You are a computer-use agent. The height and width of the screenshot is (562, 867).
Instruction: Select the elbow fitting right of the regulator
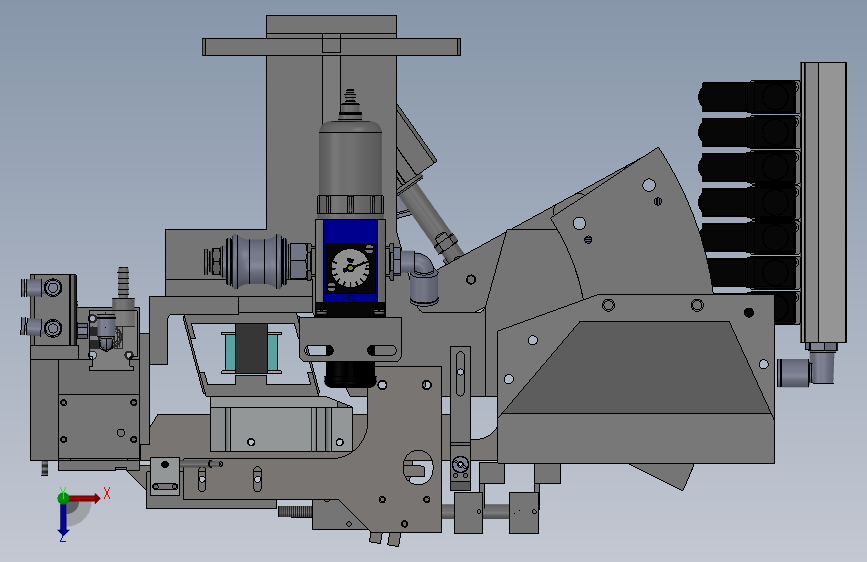pos(421,278)
